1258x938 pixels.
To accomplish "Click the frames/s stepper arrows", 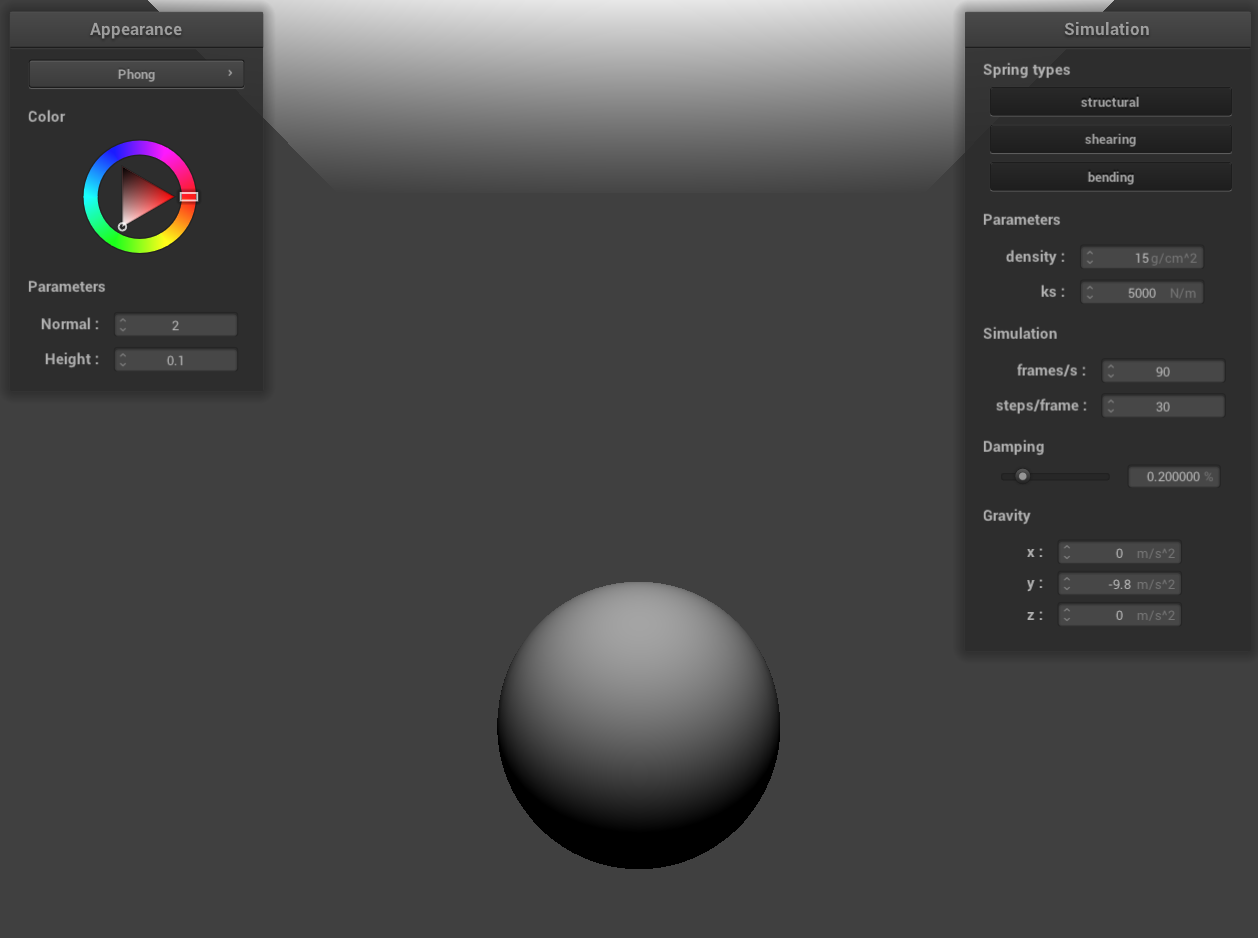I will 1110,372.
